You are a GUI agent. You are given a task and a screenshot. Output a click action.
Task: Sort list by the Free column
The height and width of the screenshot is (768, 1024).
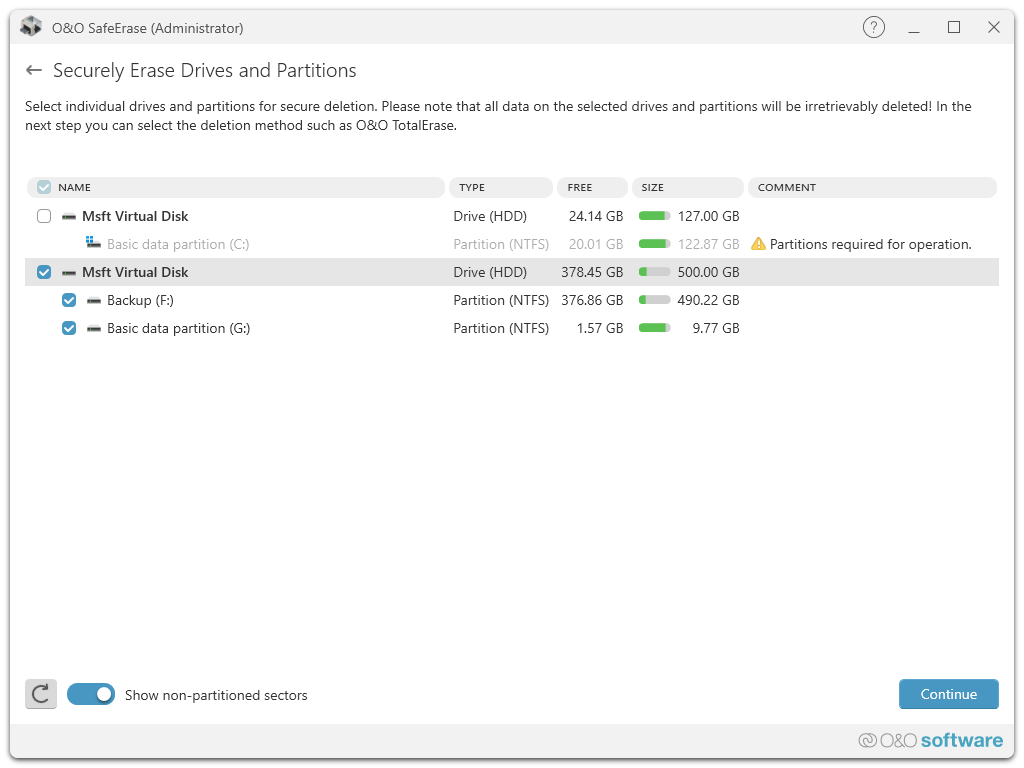[592, 187]
